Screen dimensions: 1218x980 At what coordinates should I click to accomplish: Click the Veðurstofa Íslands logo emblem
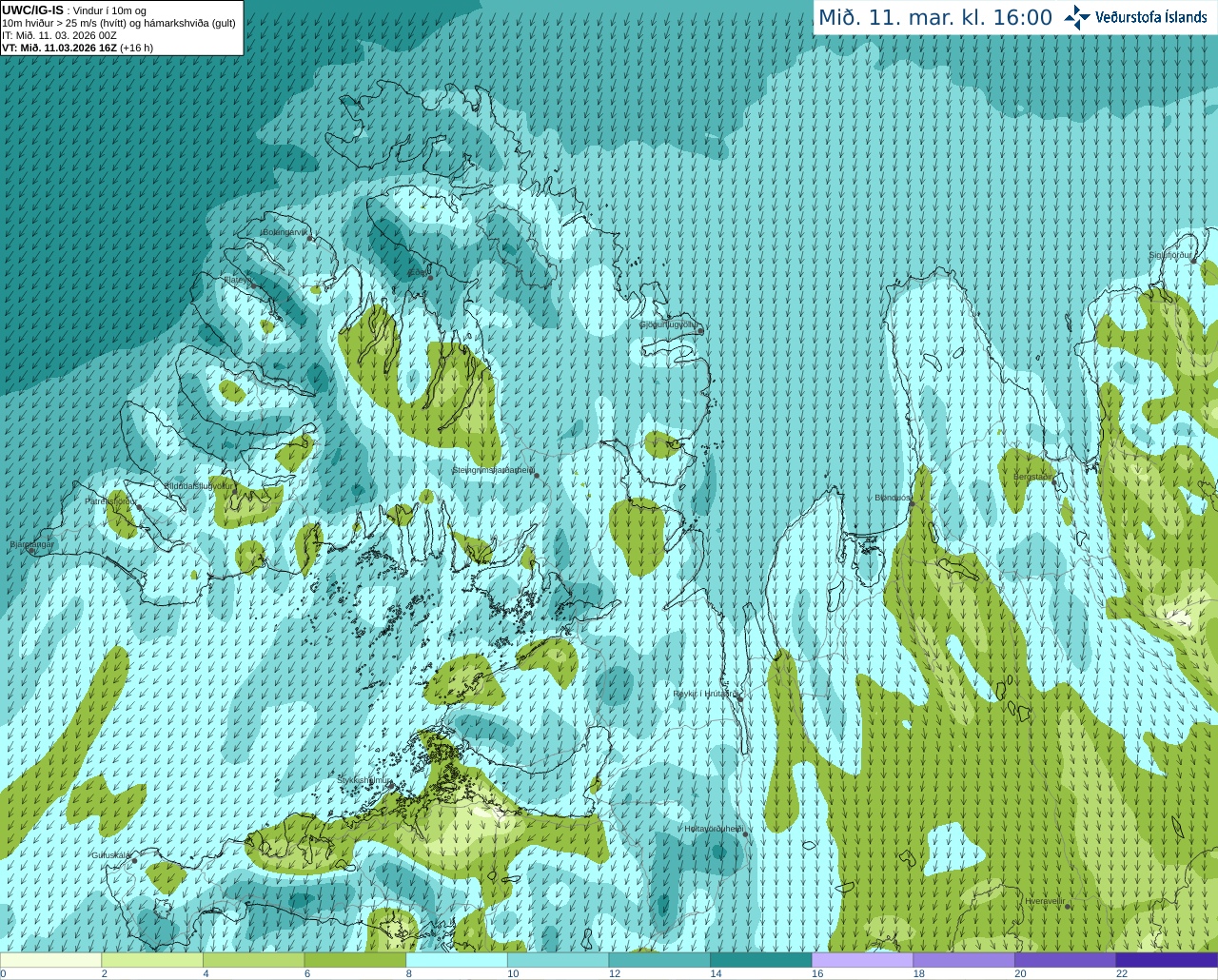1077,17
